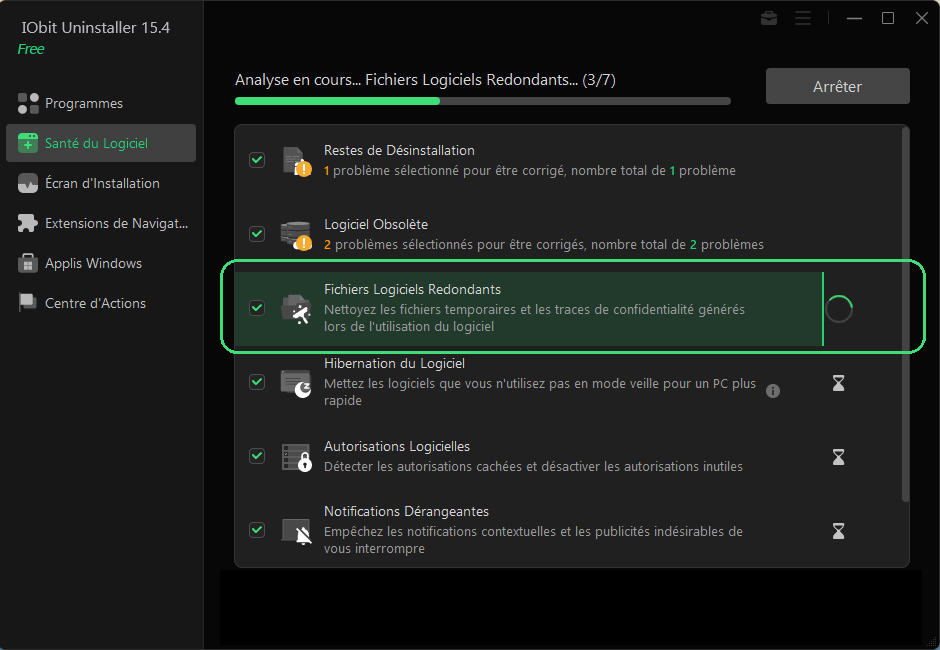Click the Hibernation du Logiciel title
The width and height of the screenshot is (940, 650).
[394, 363]
